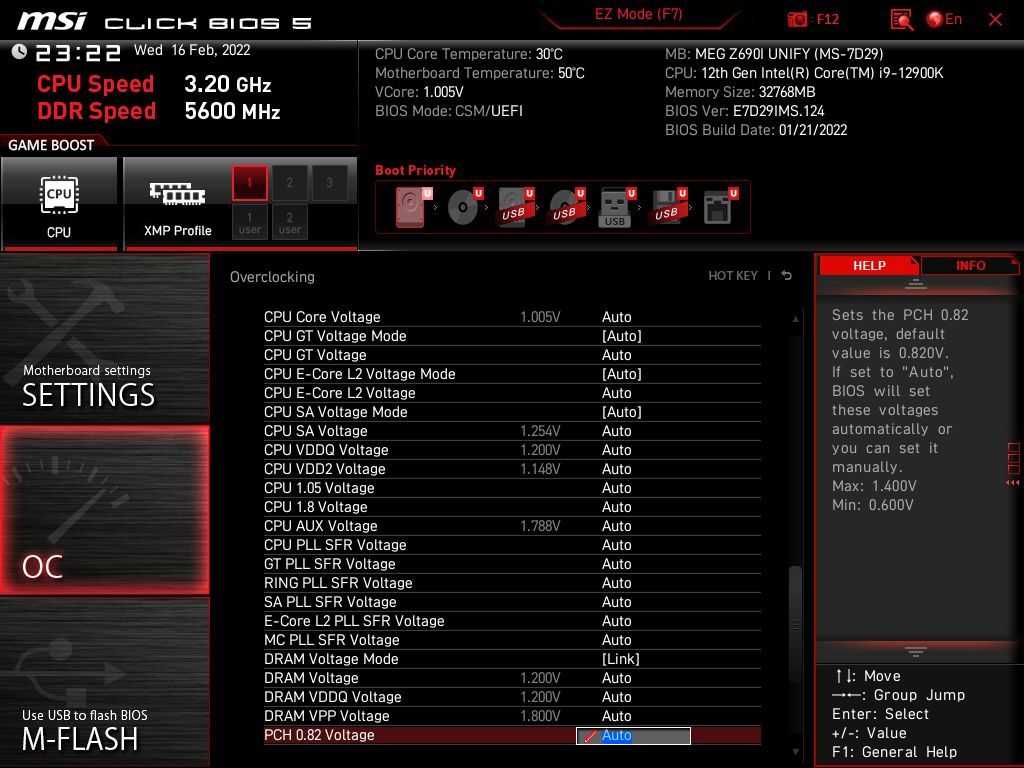Click the back arrow beside HOT KEY
Image resolution: width=1024 pixels, height=768 pixels.
pos(787,276)
